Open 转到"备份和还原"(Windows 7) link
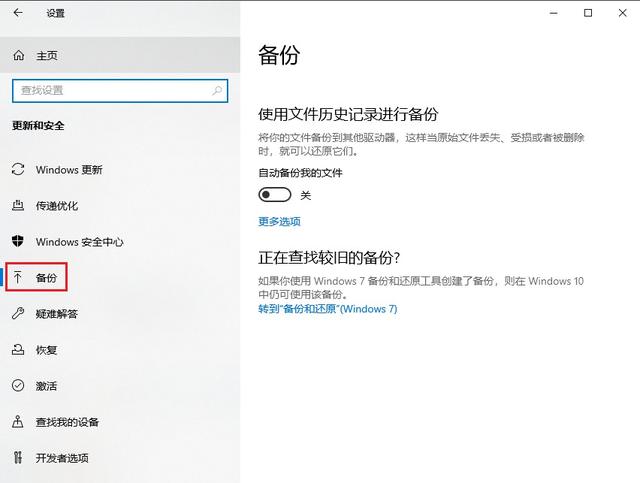Viewport: 640px width, 483px height. tap(327, 309)
